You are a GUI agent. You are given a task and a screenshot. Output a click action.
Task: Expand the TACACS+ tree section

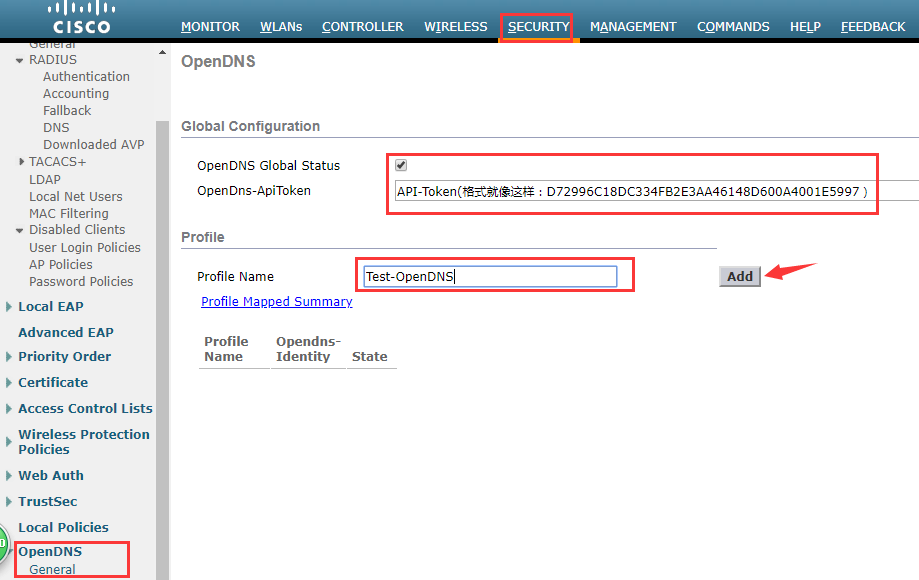click(x=22, y=161)
